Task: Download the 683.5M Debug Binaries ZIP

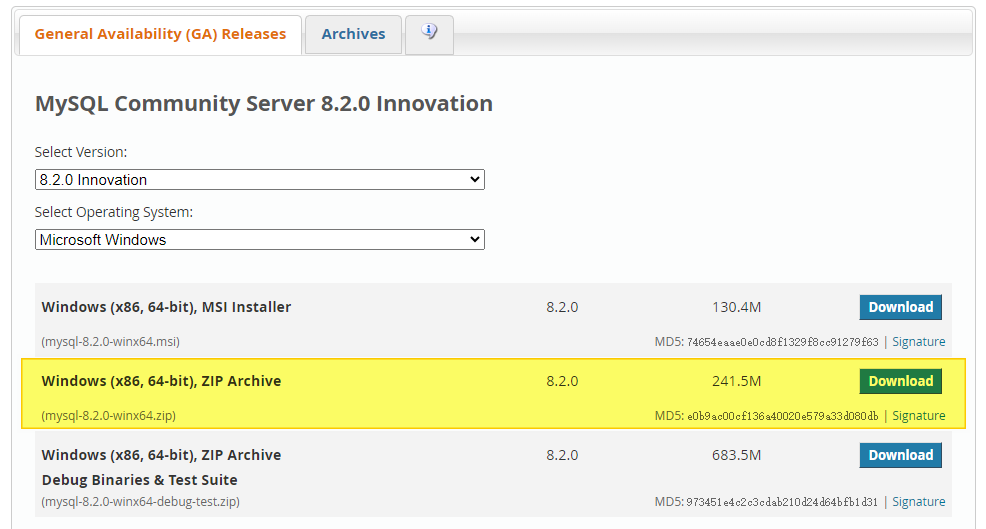Action: click(x=900, y=455)
